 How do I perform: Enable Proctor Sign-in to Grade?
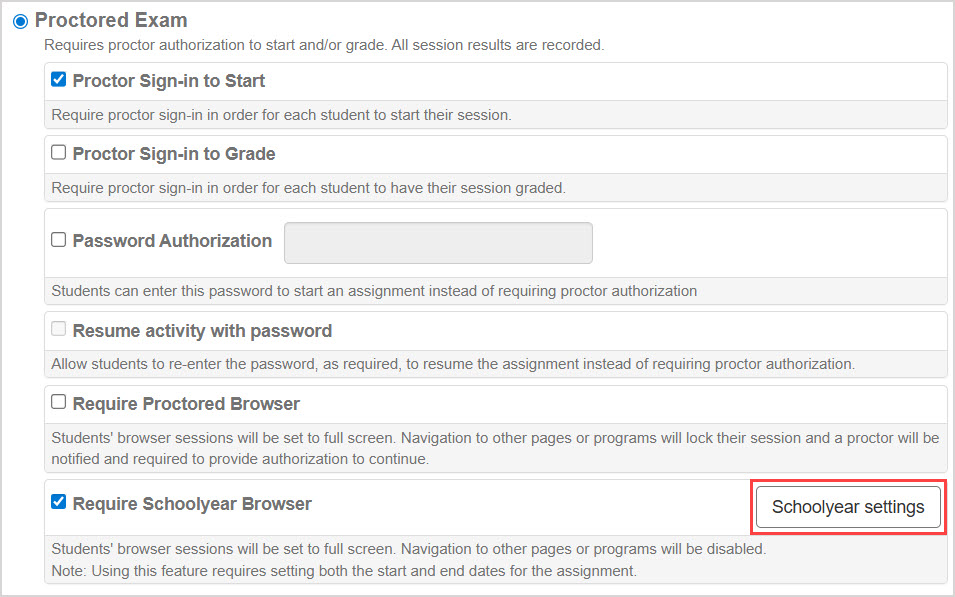[x=56, y=152]
